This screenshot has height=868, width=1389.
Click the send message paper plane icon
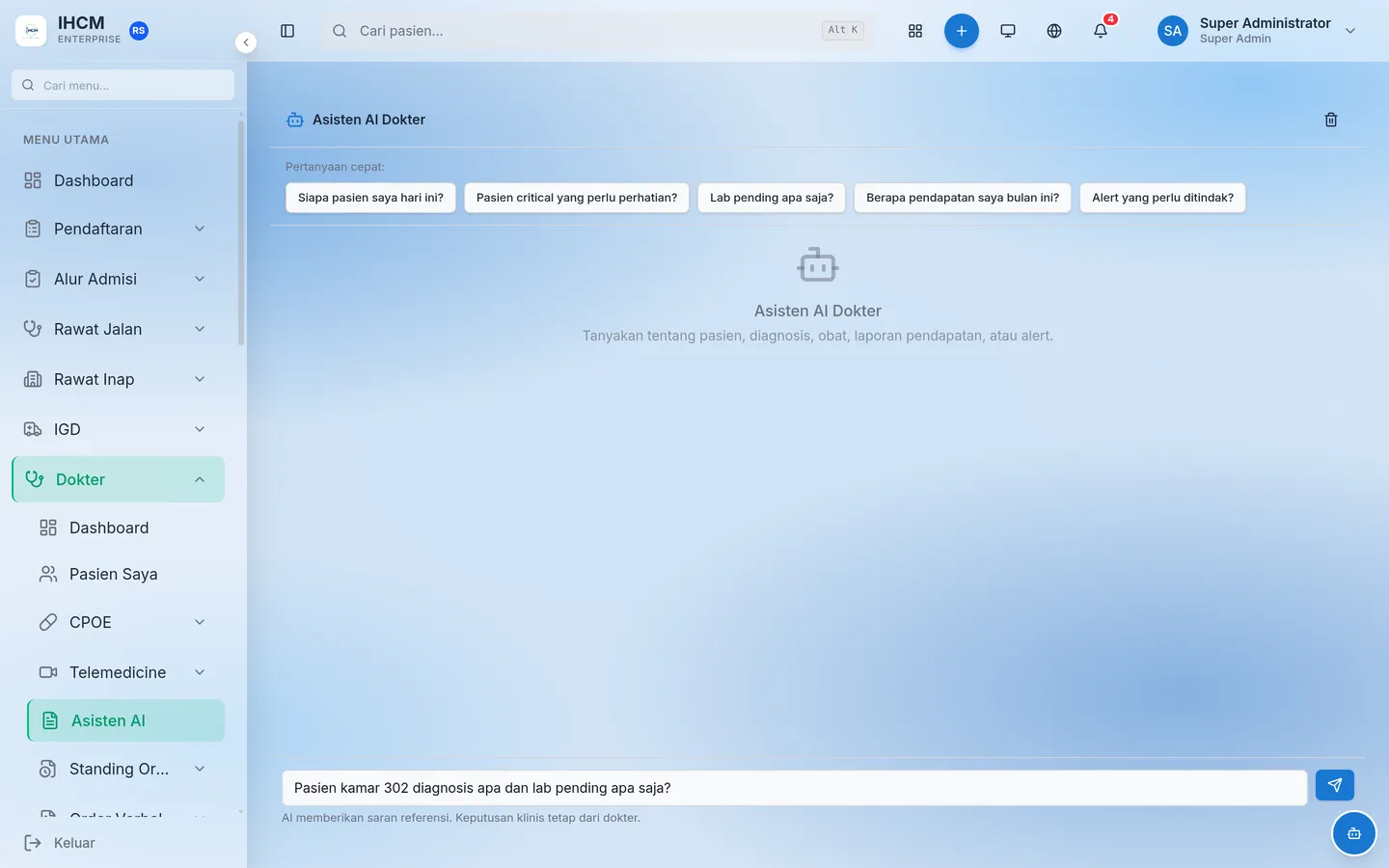click(x=1335, y=785)
